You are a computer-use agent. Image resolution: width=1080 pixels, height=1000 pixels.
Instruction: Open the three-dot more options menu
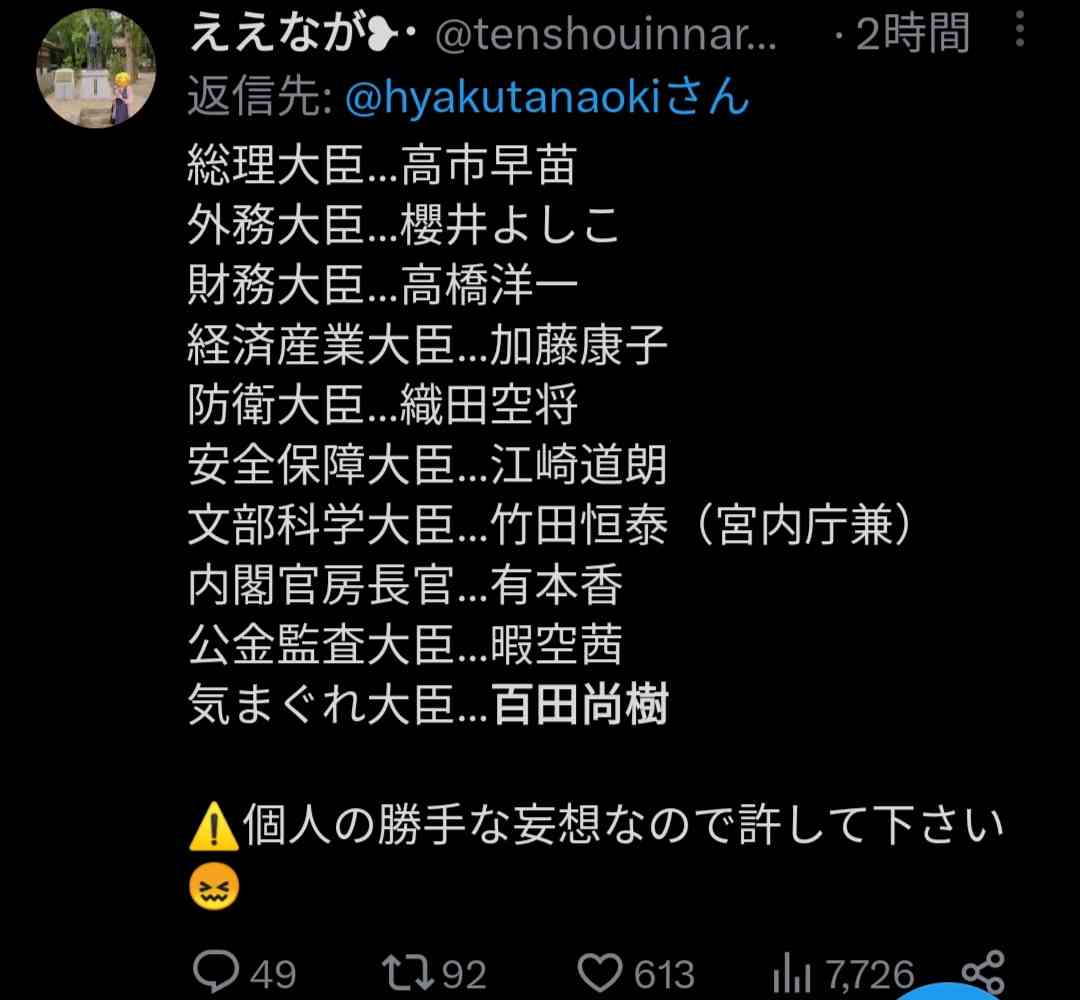point(1020,29)
